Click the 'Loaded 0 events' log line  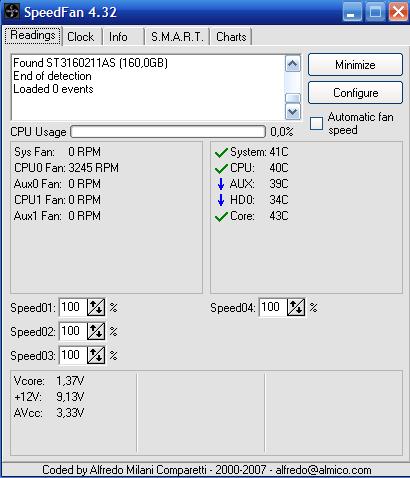click(x=53, y=89)
